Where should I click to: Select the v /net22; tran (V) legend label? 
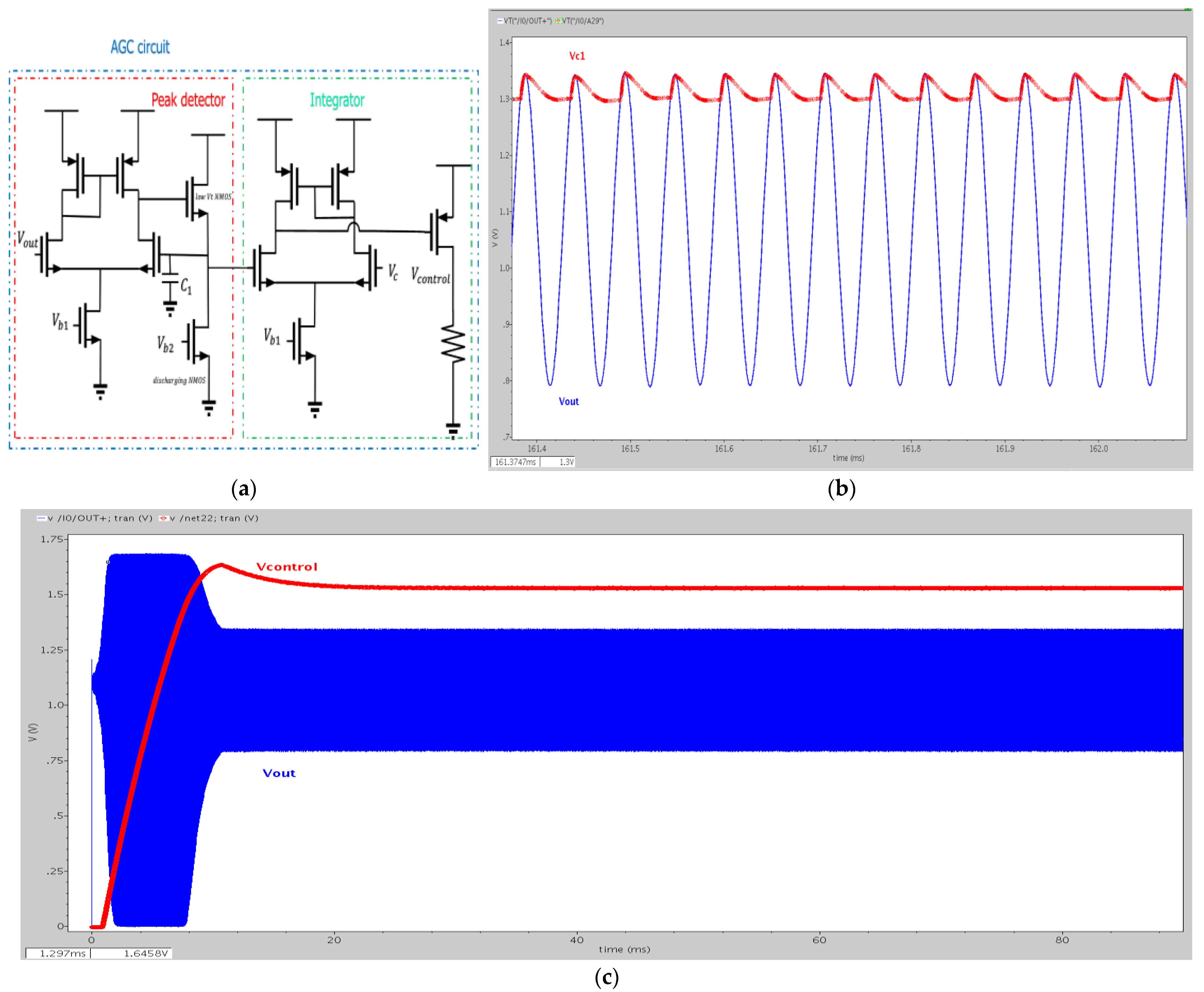click(x=214, y=518)
